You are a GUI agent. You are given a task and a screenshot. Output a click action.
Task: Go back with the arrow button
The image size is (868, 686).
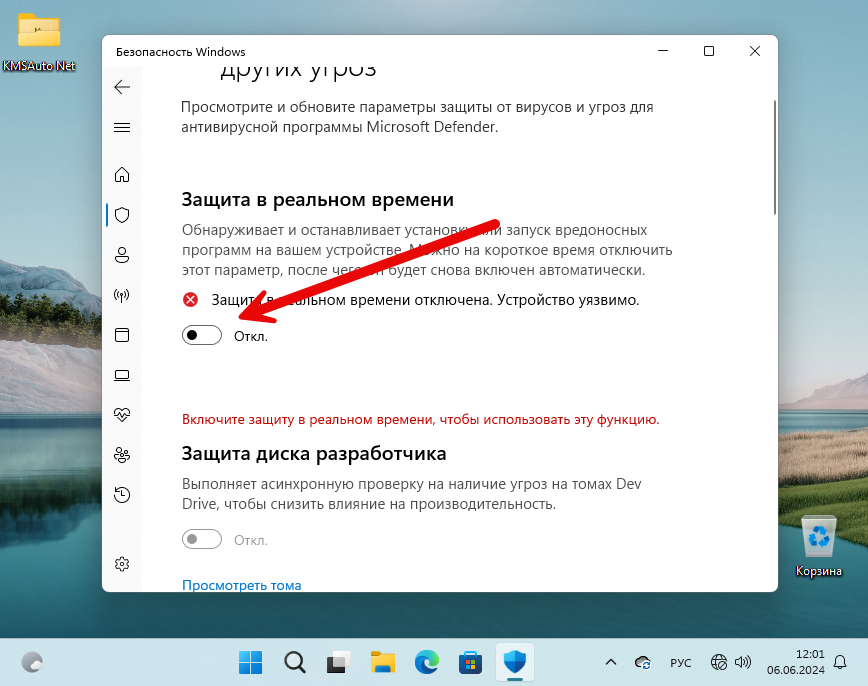(x=122, y=87)
